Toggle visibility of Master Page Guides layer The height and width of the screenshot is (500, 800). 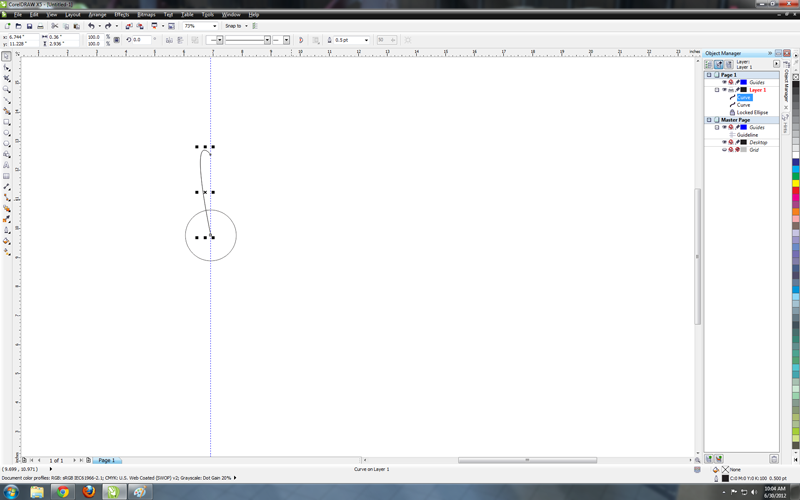724,127
